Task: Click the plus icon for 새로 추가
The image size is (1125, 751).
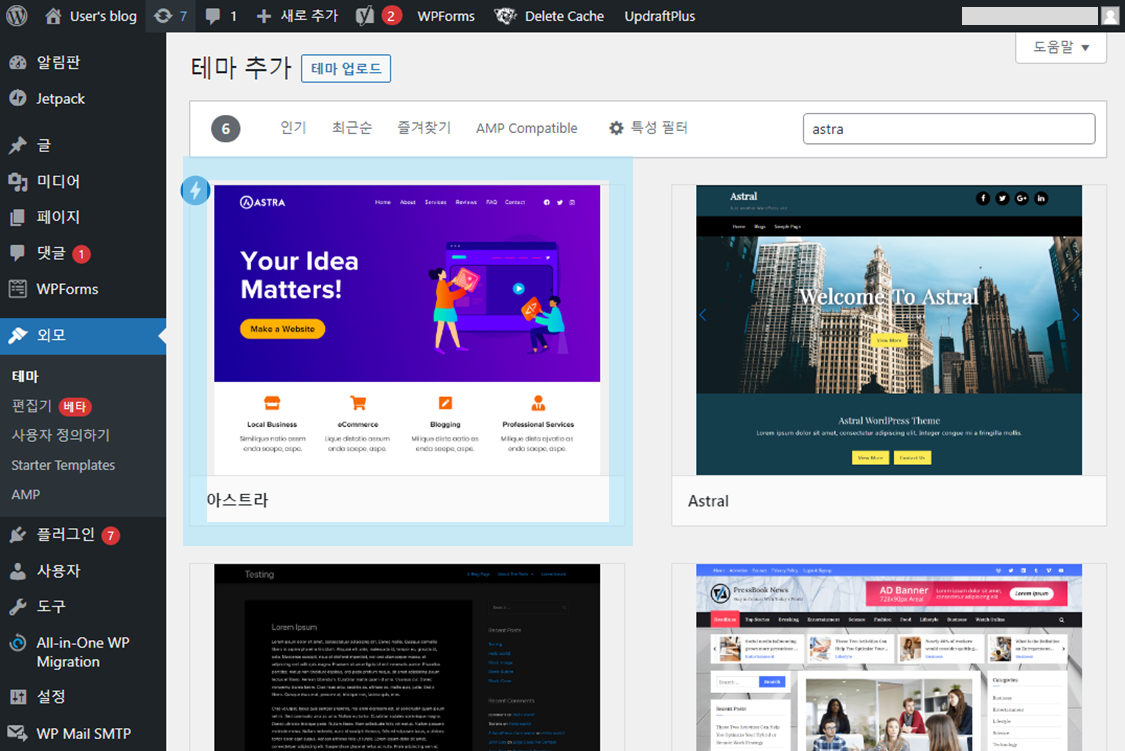Action: [x=263, y=16]
